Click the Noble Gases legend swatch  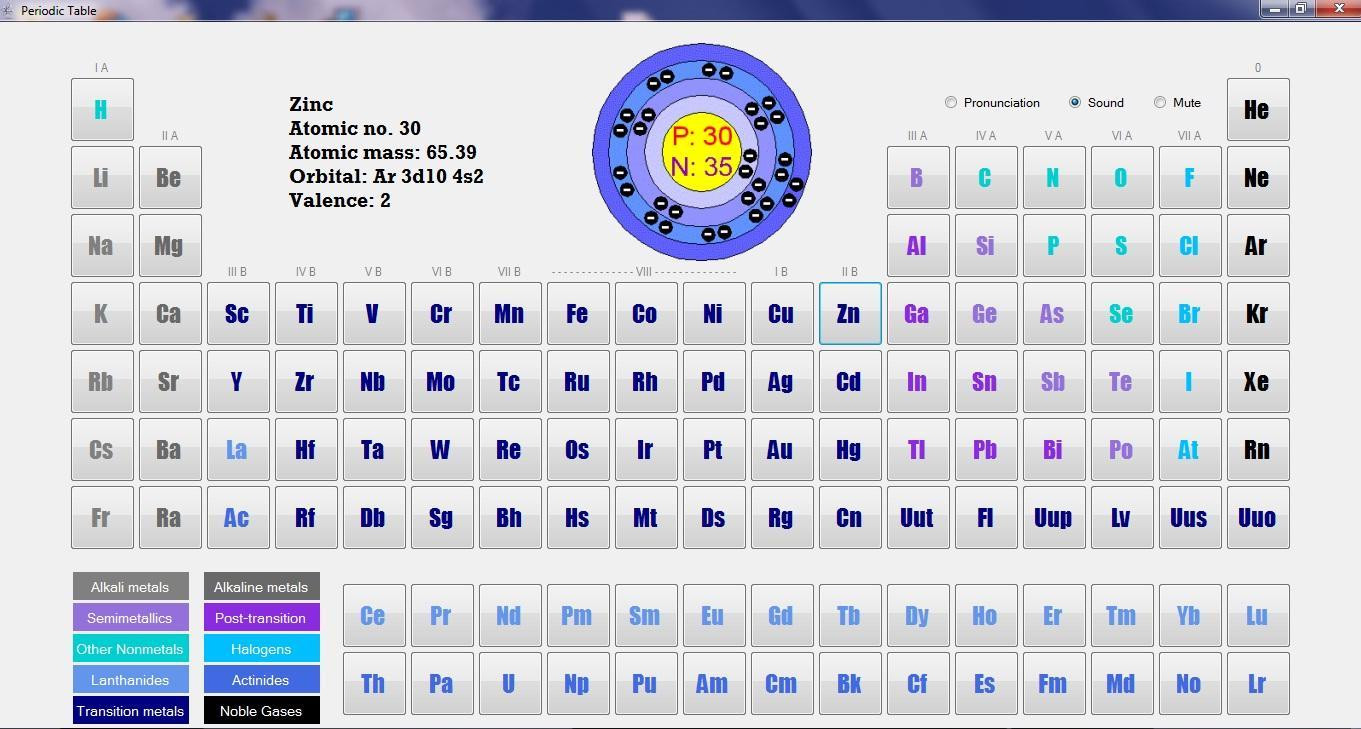tap(261, 711)
